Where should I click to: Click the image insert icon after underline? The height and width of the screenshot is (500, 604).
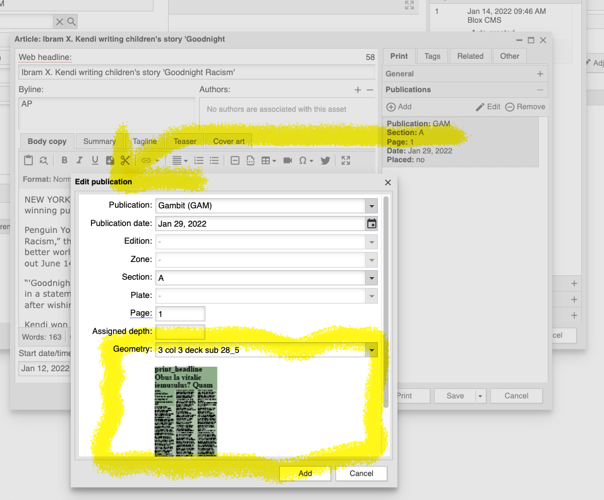click(x=110, y=160)
